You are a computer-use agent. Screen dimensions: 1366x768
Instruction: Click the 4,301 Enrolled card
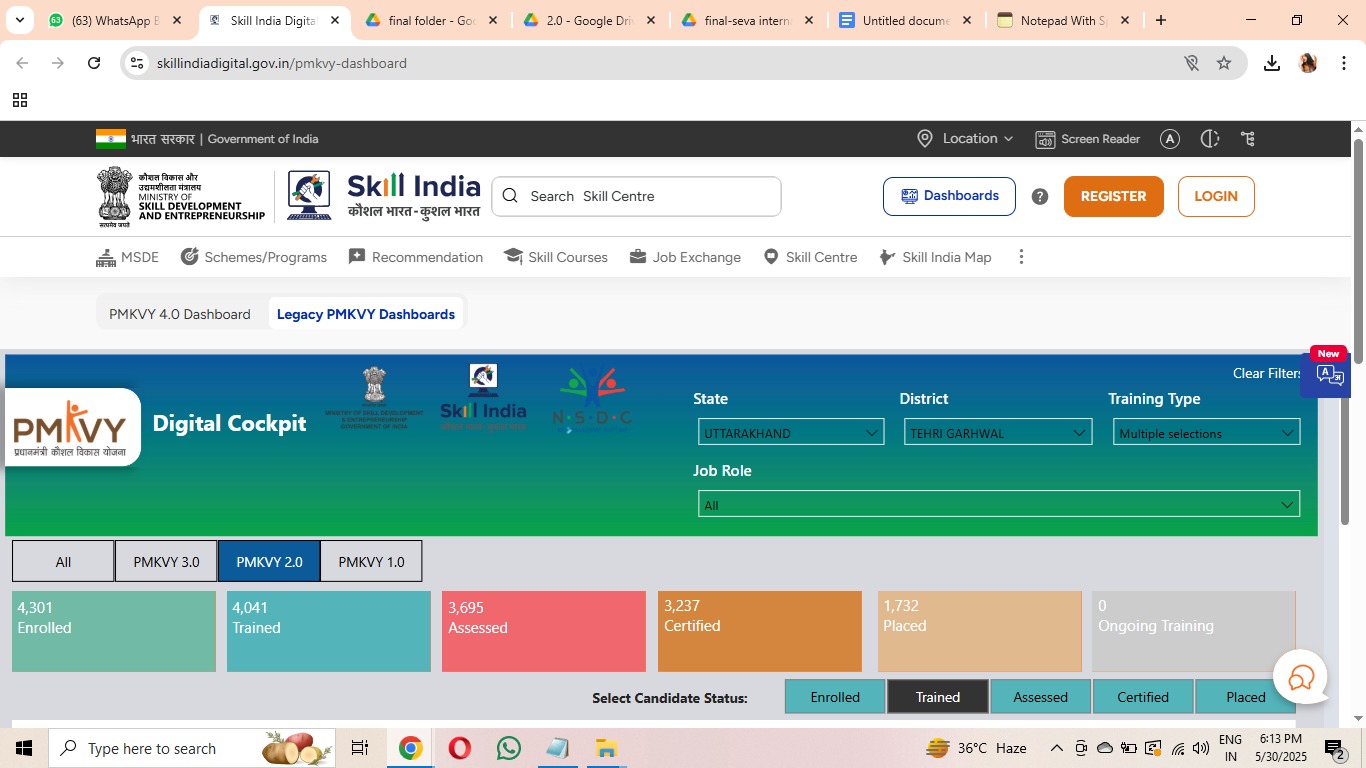click(114, 631)
